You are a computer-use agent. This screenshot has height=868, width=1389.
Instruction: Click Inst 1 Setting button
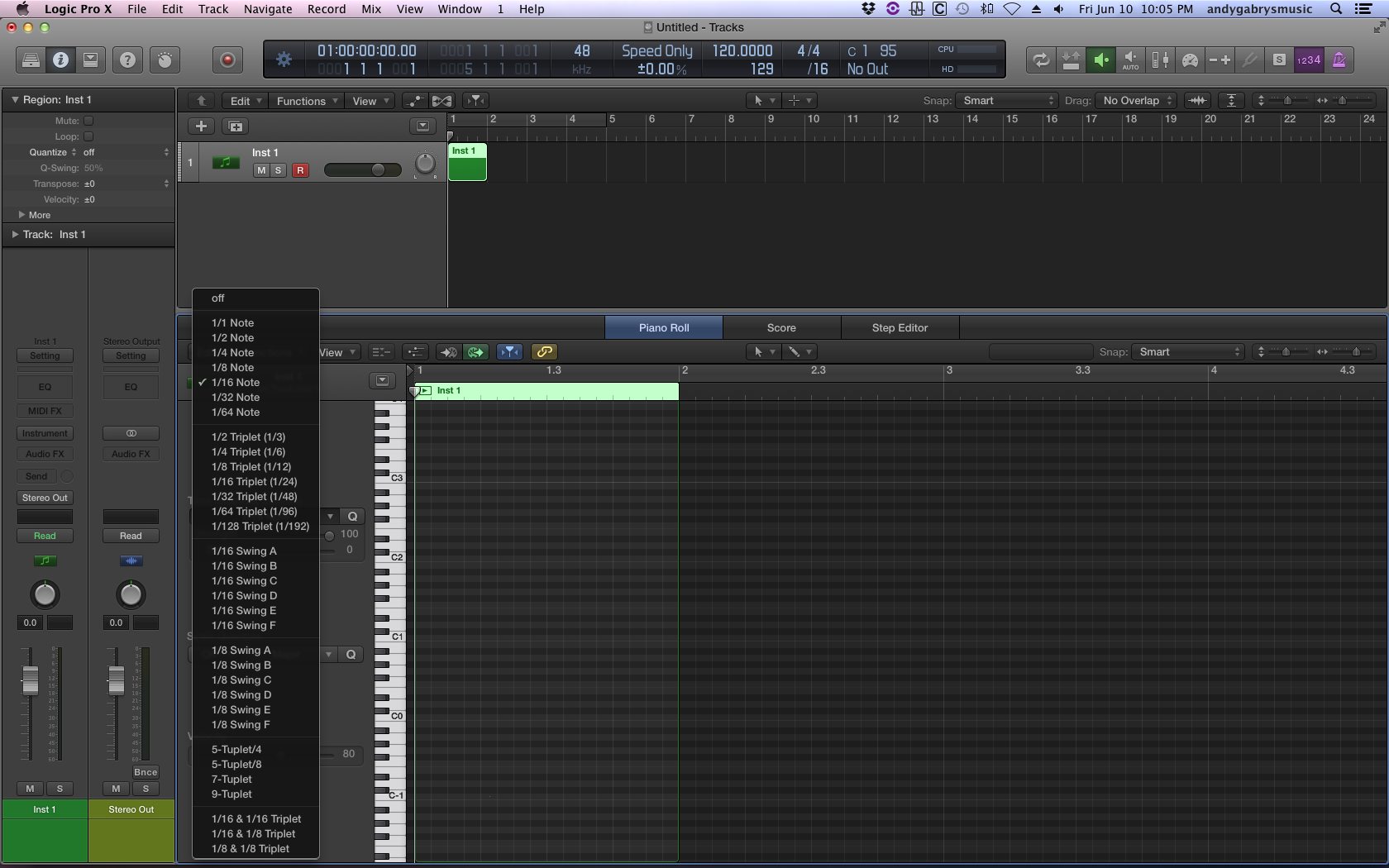45,355
